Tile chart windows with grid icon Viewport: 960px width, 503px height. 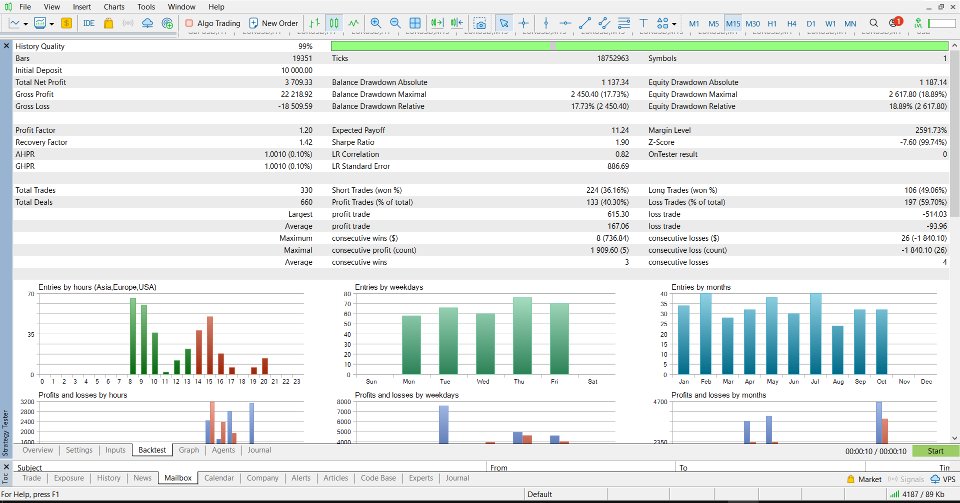click(x=414, y=22)
